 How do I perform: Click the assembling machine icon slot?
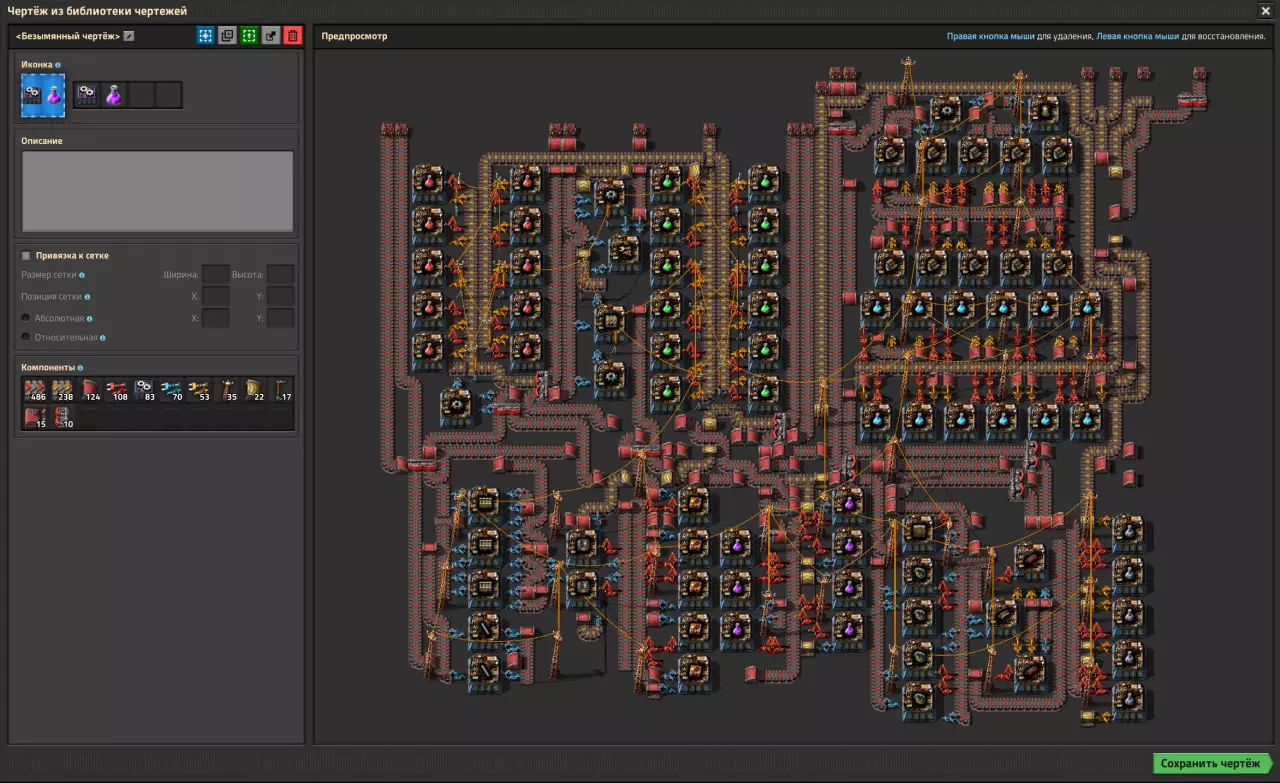point(87,95)
